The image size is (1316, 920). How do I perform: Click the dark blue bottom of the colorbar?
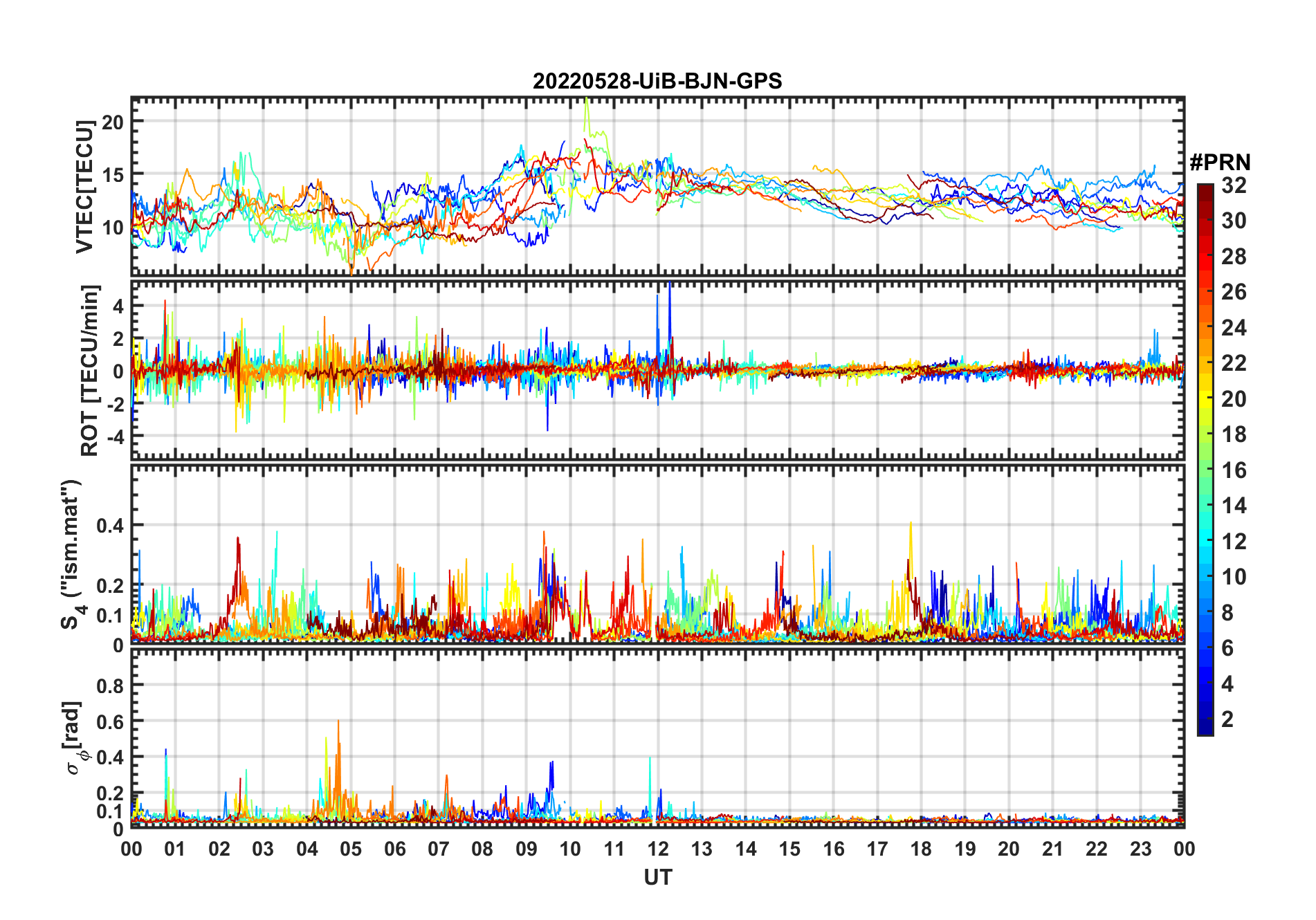point(1205,729)
